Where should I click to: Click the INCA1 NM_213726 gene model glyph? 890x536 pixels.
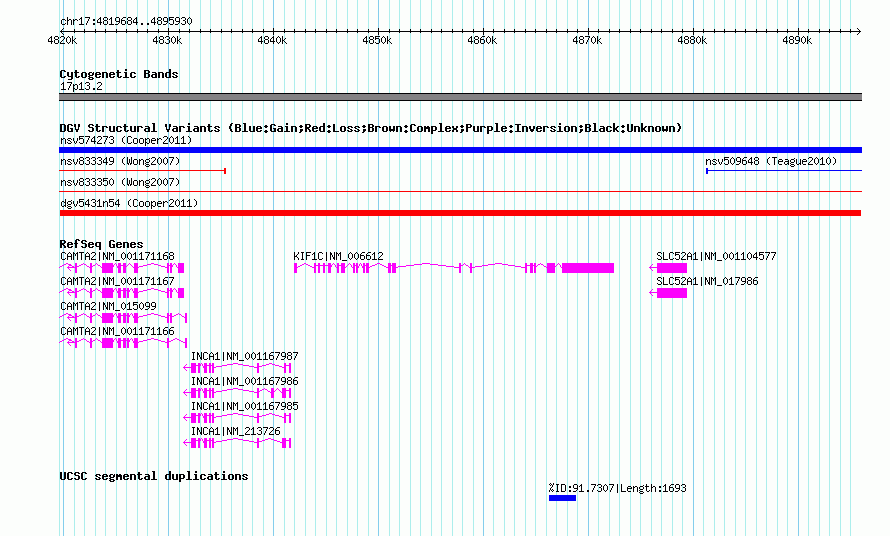coord(237,443)
